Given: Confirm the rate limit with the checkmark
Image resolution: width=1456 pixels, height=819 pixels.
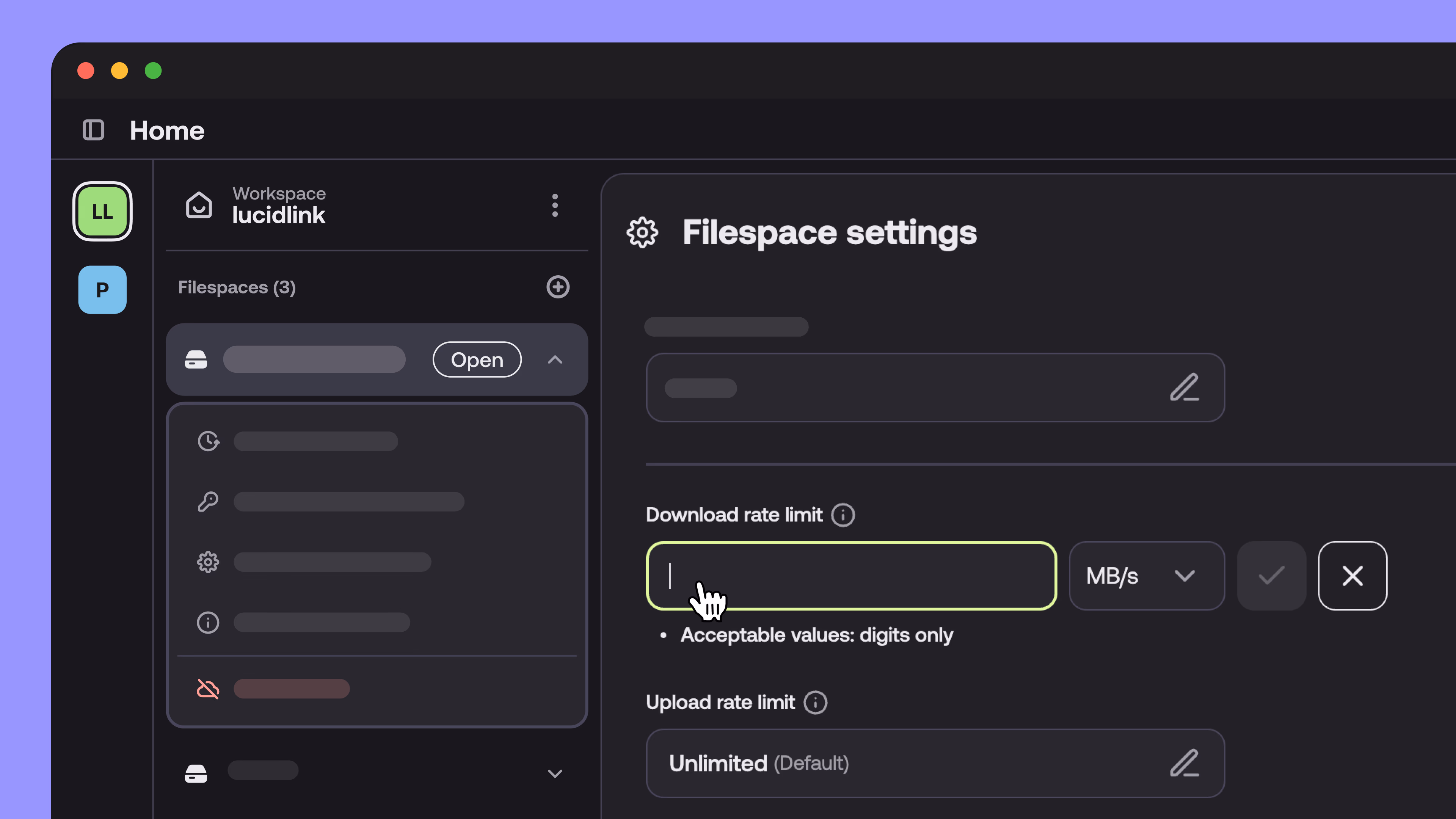Looking at the screenshot, I should click(1271, 576).
